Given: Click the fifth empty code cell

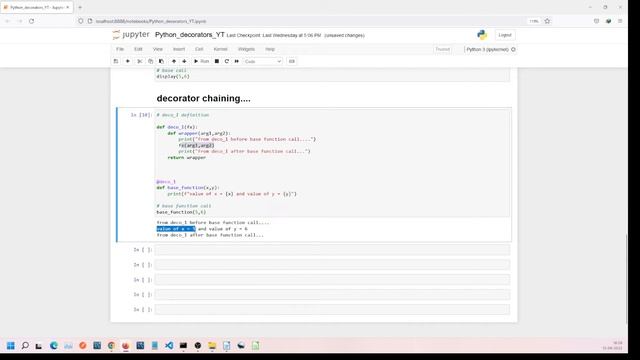Looking at the screenshot, I should (332, 309).
